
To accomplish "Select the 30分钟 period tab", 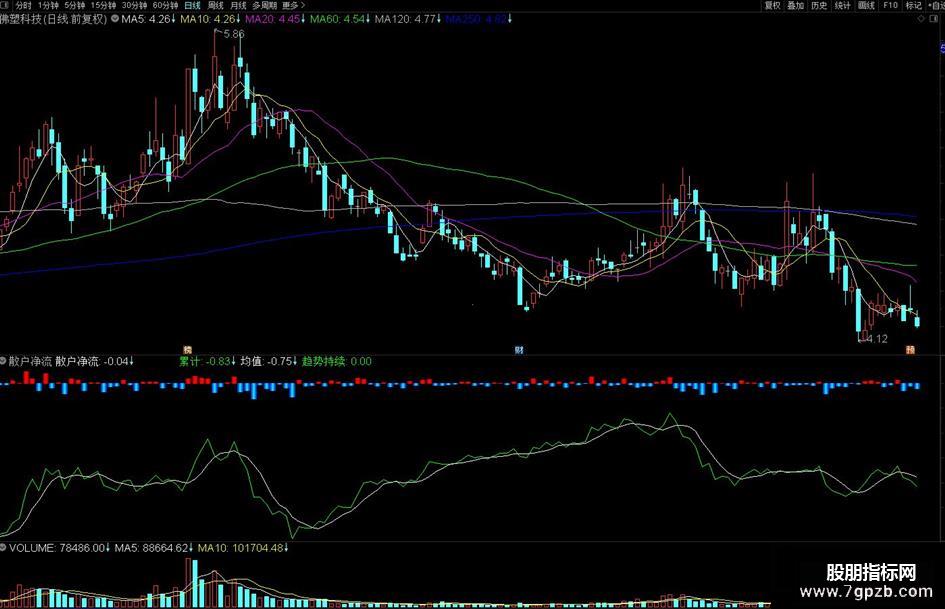I will coord(134,5).
